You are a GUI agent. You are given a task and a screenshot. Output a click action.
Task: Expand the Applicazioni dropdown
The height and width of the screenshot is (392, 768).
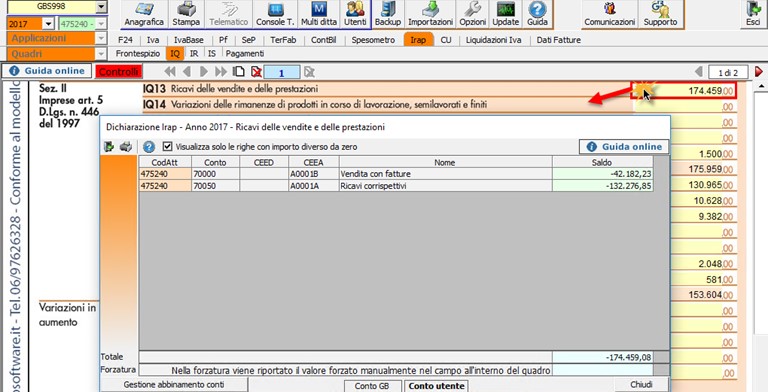[101, 38]
